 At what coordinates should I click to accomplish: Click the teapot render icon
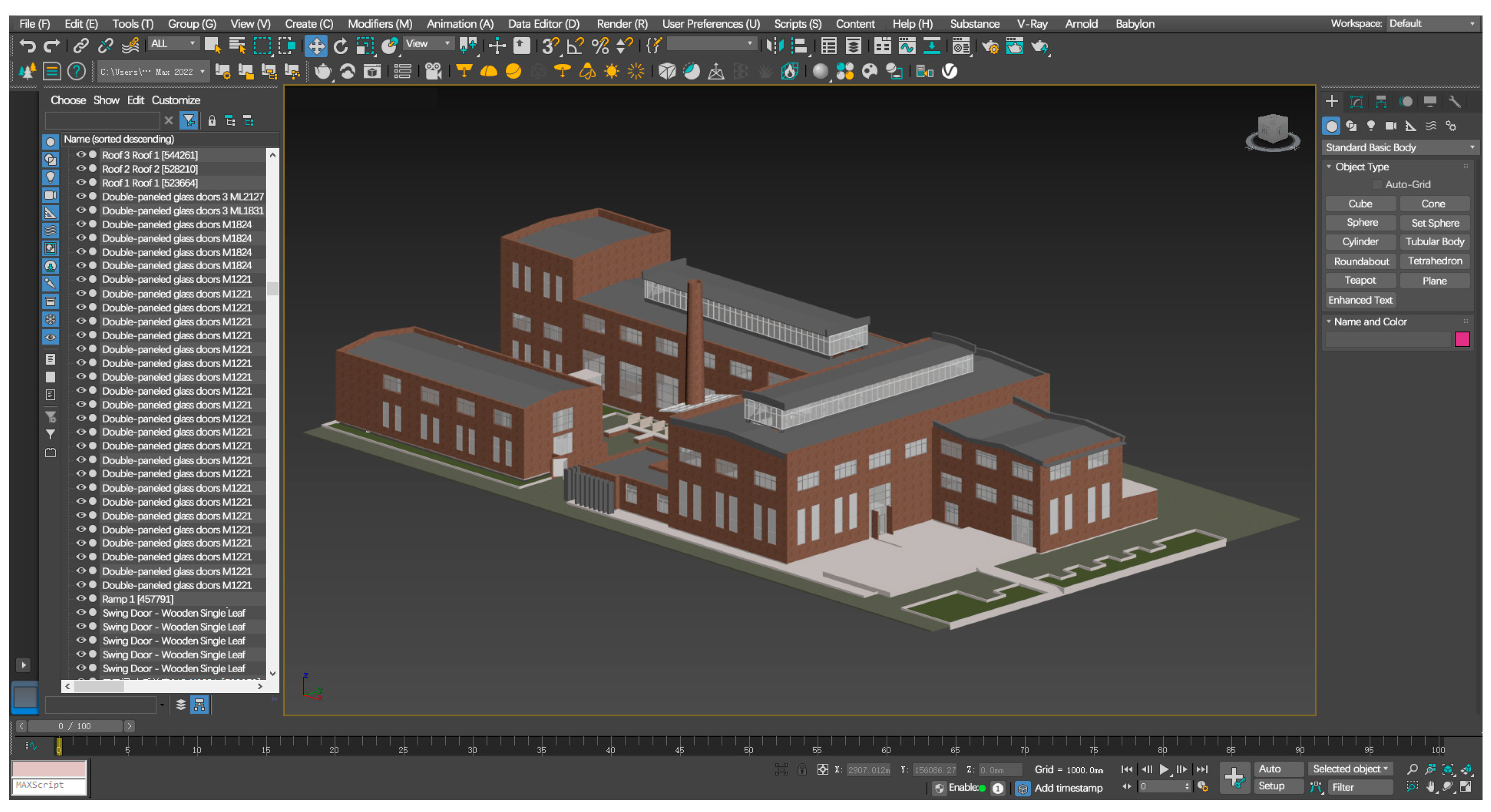click(x=322, y=71)
